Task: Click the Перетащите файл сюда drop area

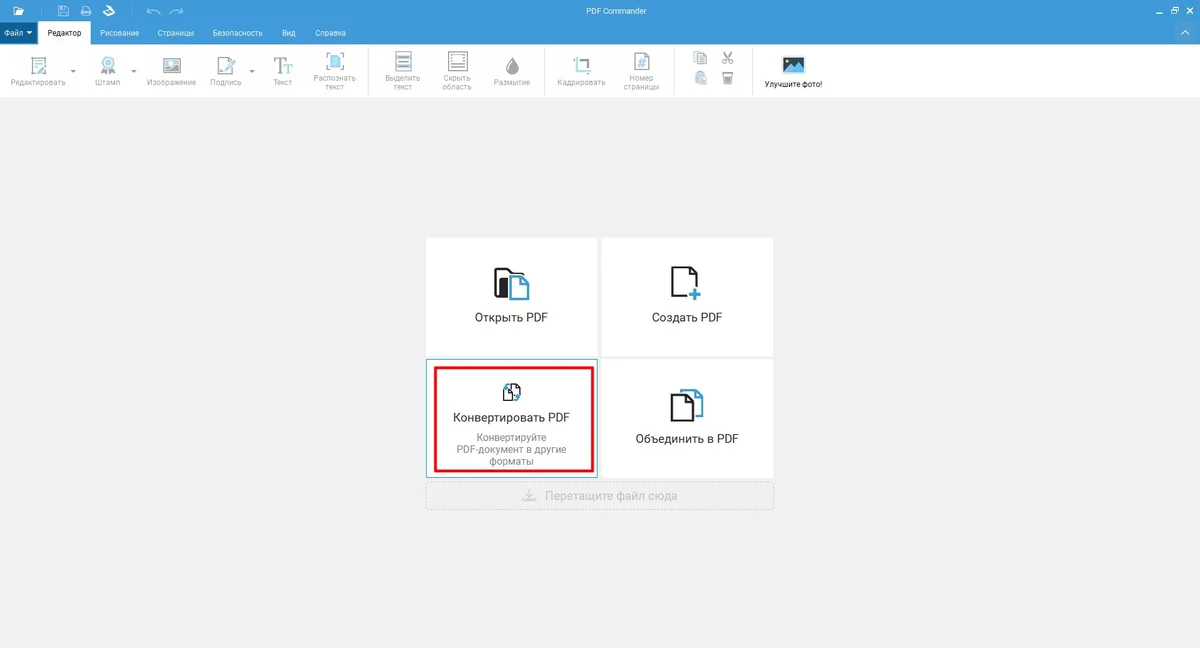Action: (x=599, y=495)
